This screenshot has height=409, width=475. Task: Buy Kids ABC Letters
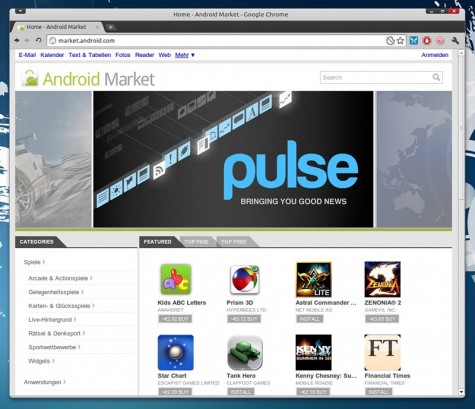(175, 319)
